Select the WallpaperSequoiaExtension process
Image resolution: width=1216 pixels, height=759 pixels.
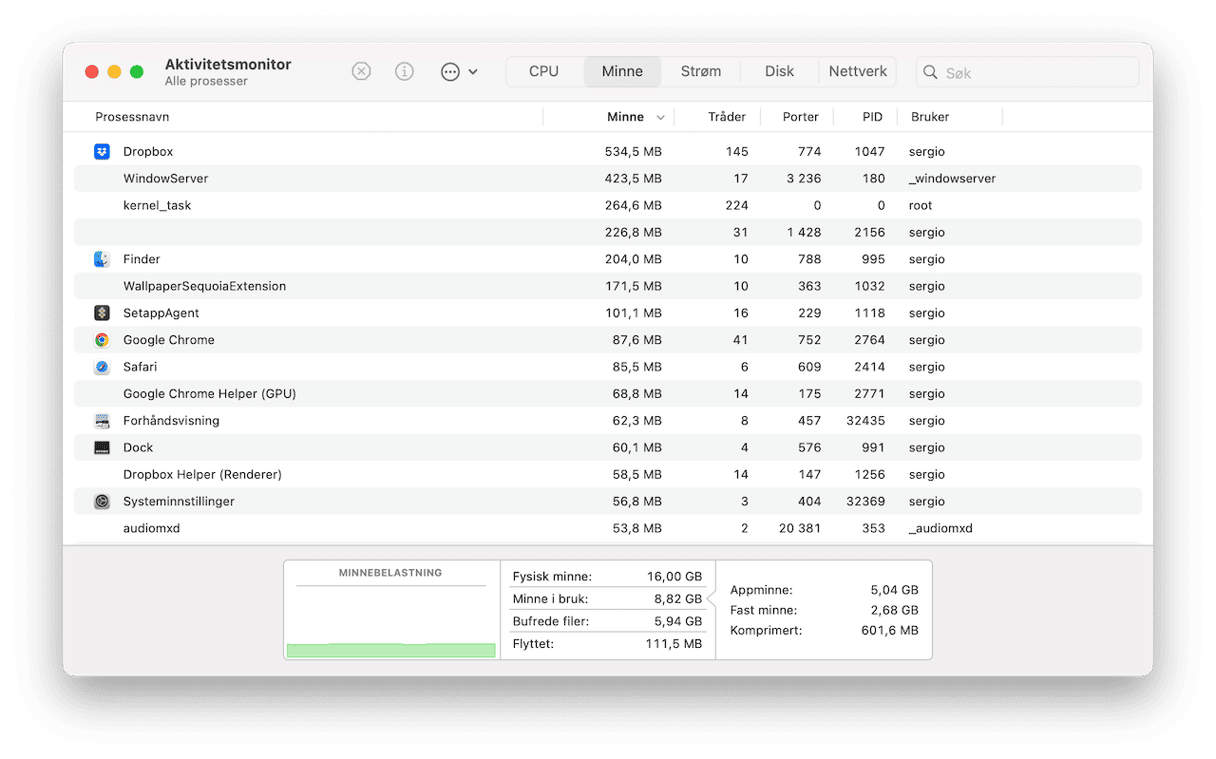click(x=608, y=286)
